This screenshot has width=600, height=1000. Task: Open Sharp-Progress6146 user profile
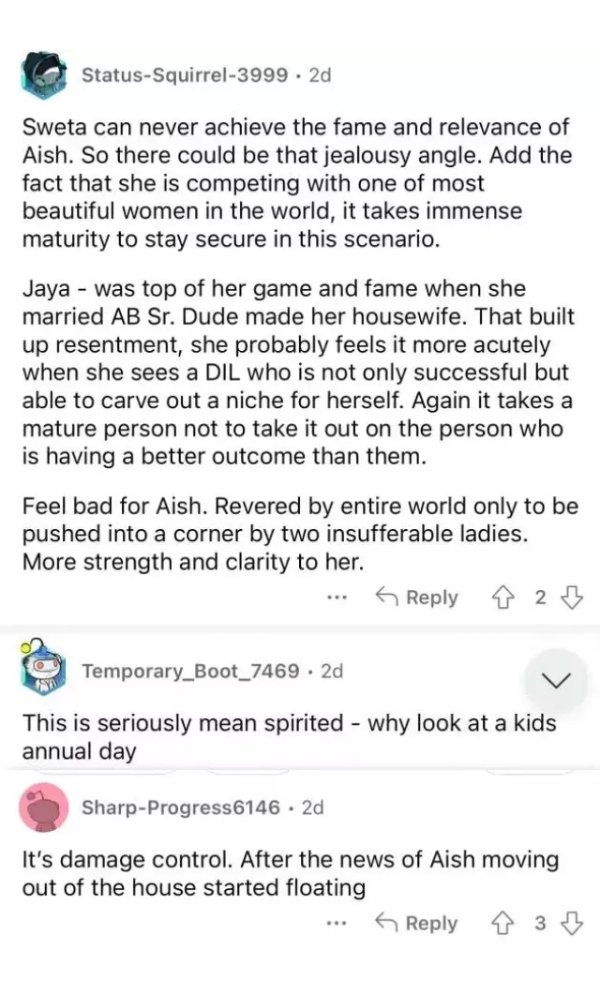click(x=180, y=807)
